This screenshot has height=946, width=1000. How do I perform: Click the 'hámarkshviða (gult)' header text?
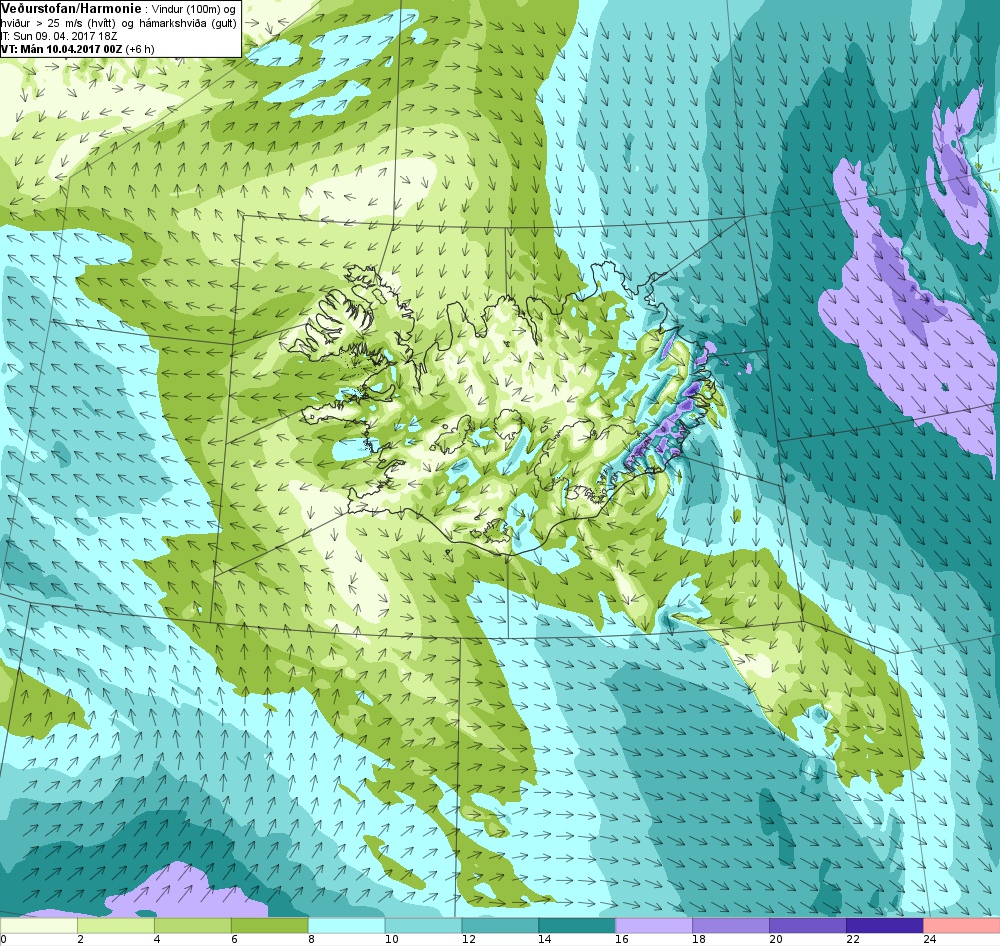pyautogui.click(x=188, y=23)
